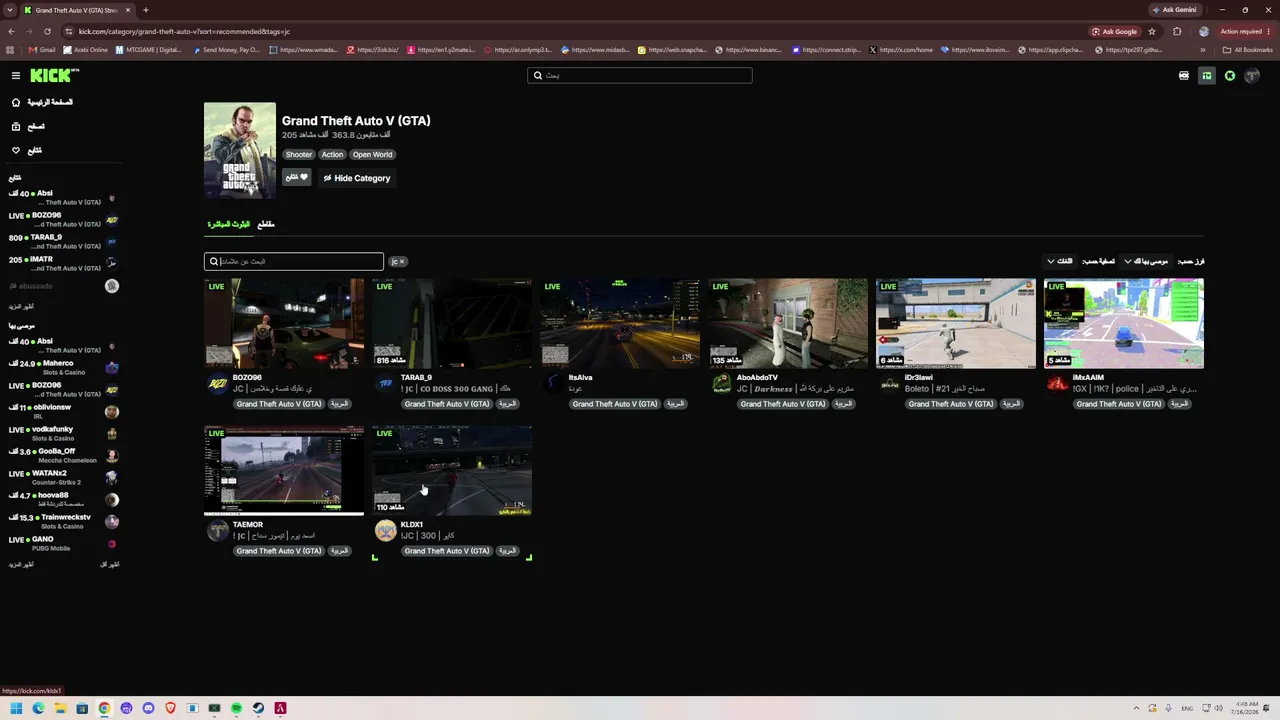Click the tag search field above streams

tap(294, 261)
